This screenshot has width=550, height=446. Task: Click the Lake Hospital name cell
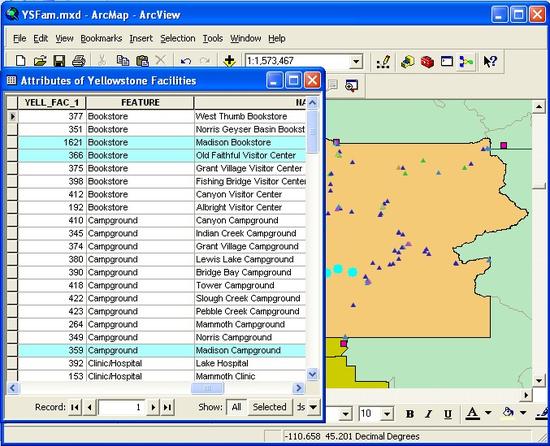pos(250,363)
